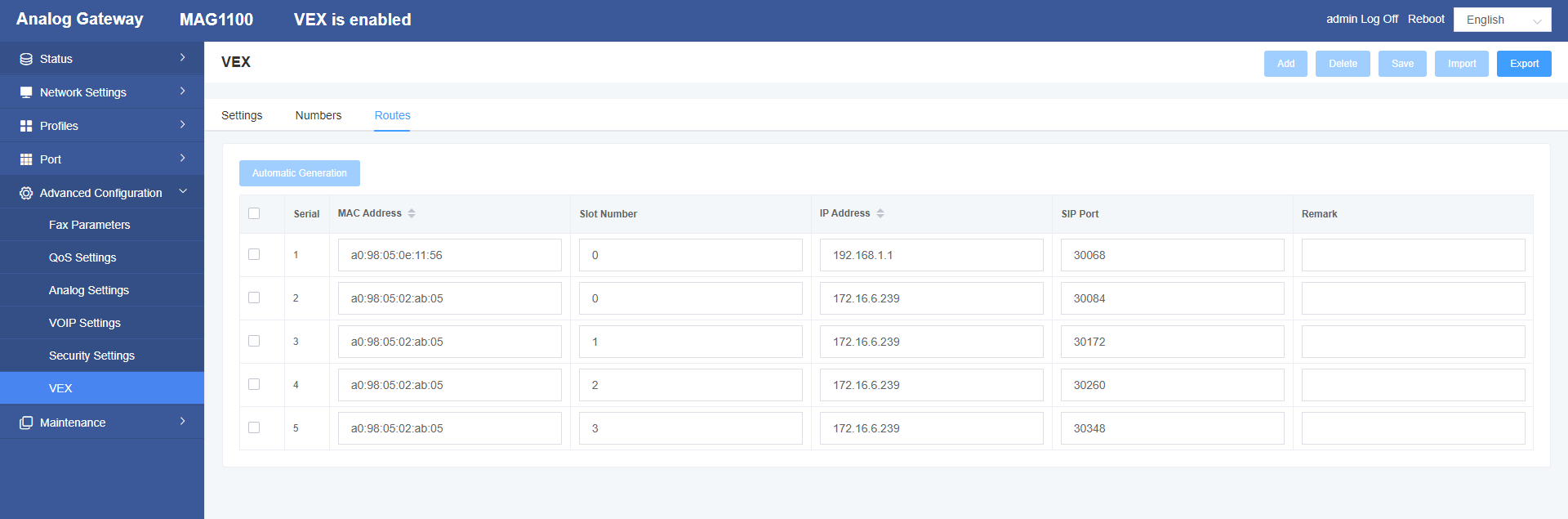Viewport: 1568px width, 519px height.
Task: Click the Delete button
Action: coord(1343,64)
